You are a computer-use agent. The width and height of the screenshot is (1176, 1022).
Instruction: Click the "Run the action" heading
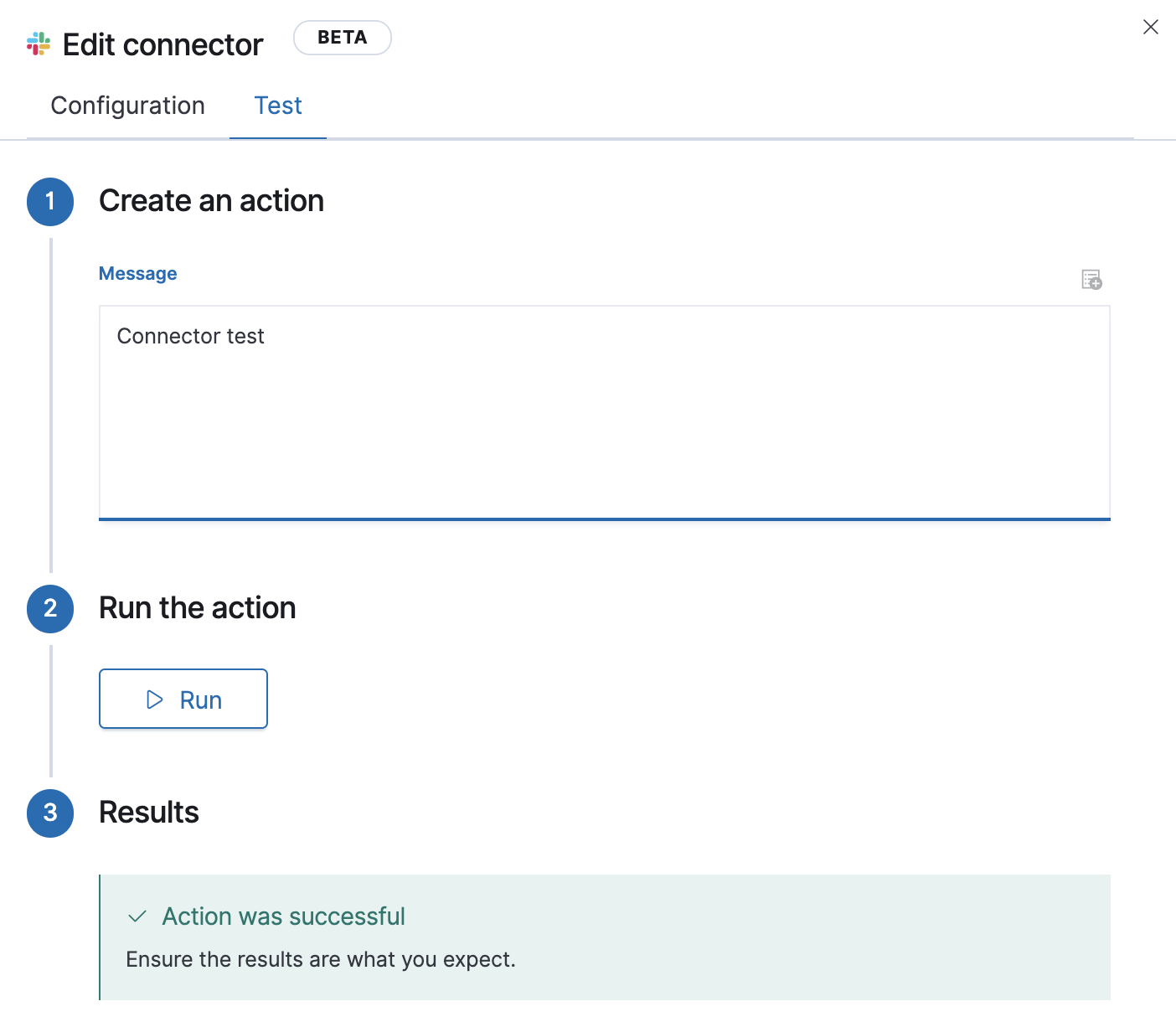coord(198,608)
